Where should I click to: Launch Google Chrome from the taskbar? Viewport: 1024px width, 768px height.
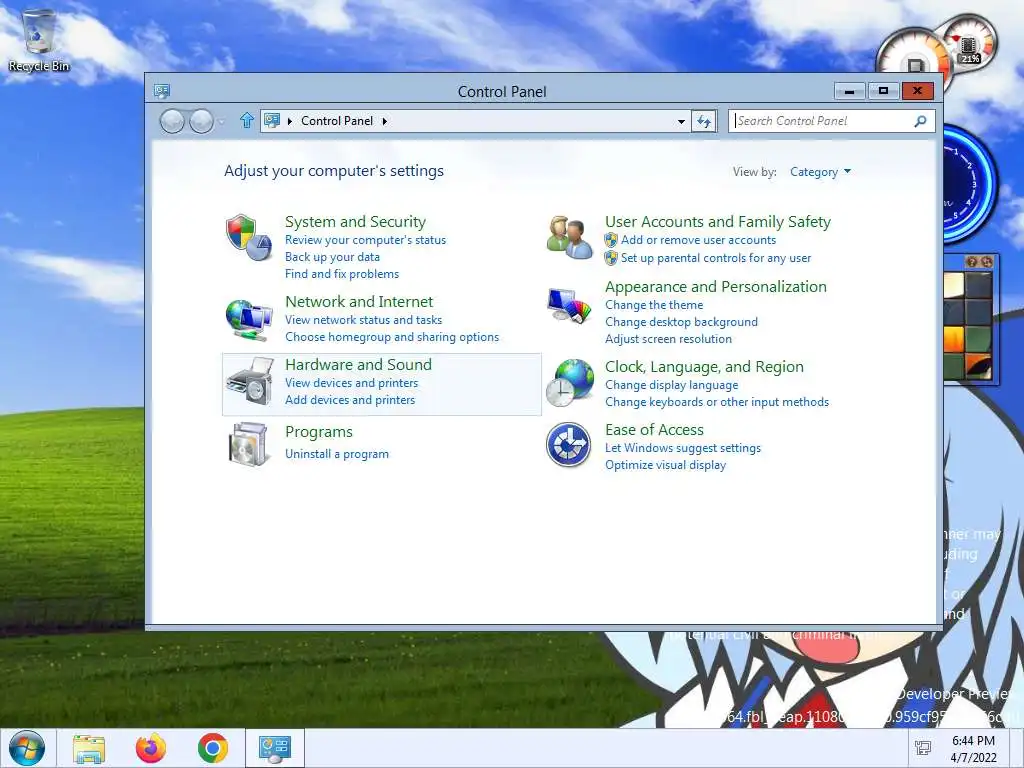point(213,748)
